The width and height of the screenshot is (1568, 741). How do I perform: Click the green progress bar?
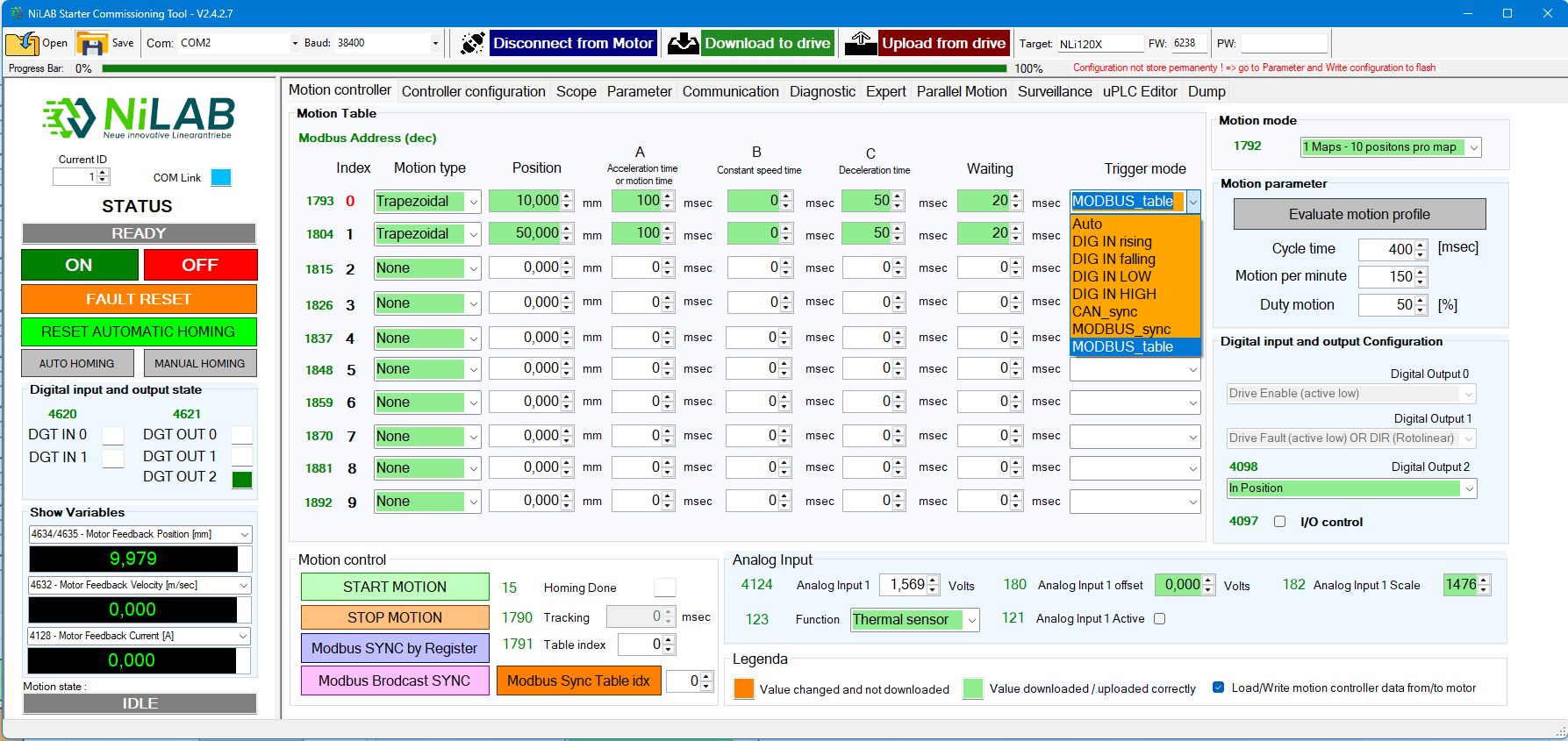553,68
